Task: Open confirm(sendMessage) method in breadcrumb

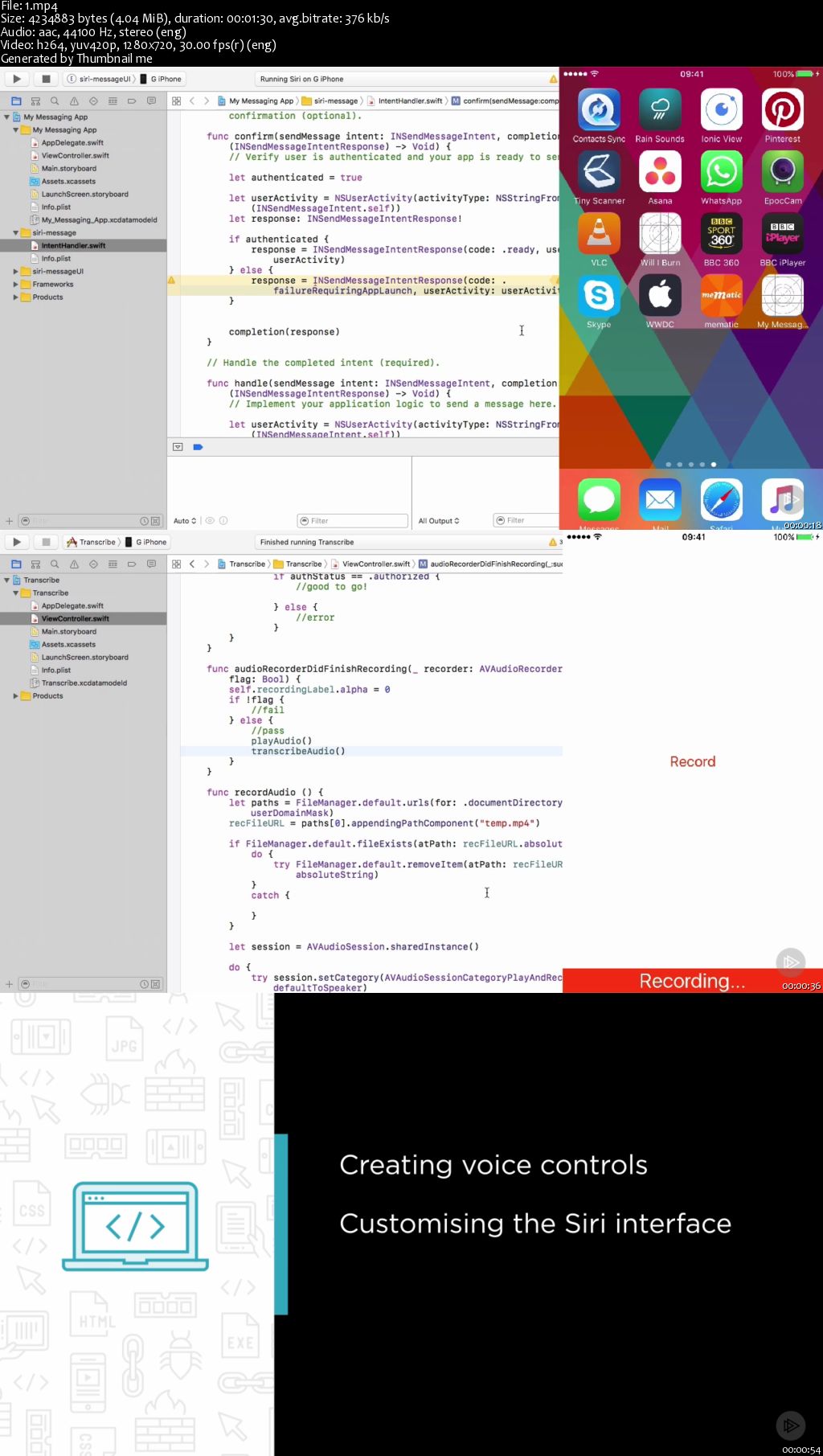Action: [505, 101]
